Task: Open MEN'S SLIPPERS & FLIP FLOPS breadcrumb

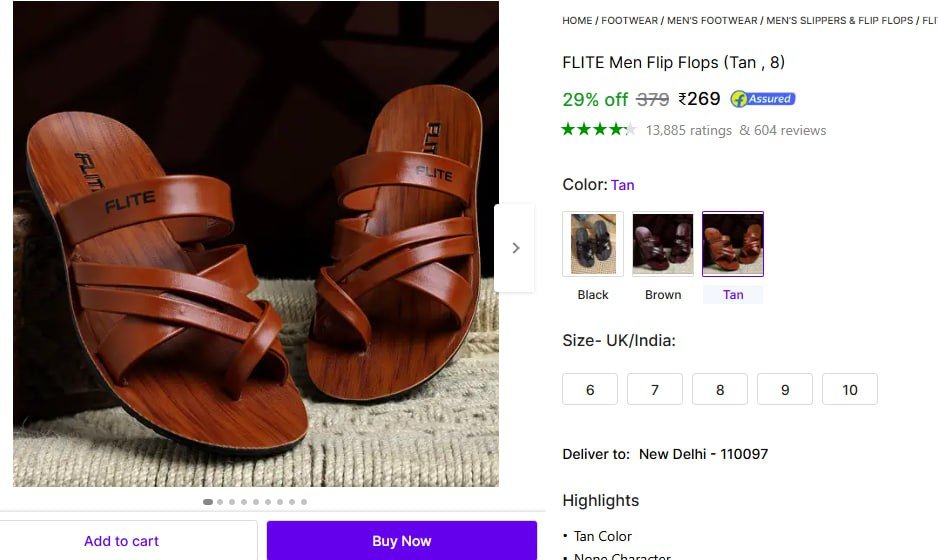Action: [840, 20]
